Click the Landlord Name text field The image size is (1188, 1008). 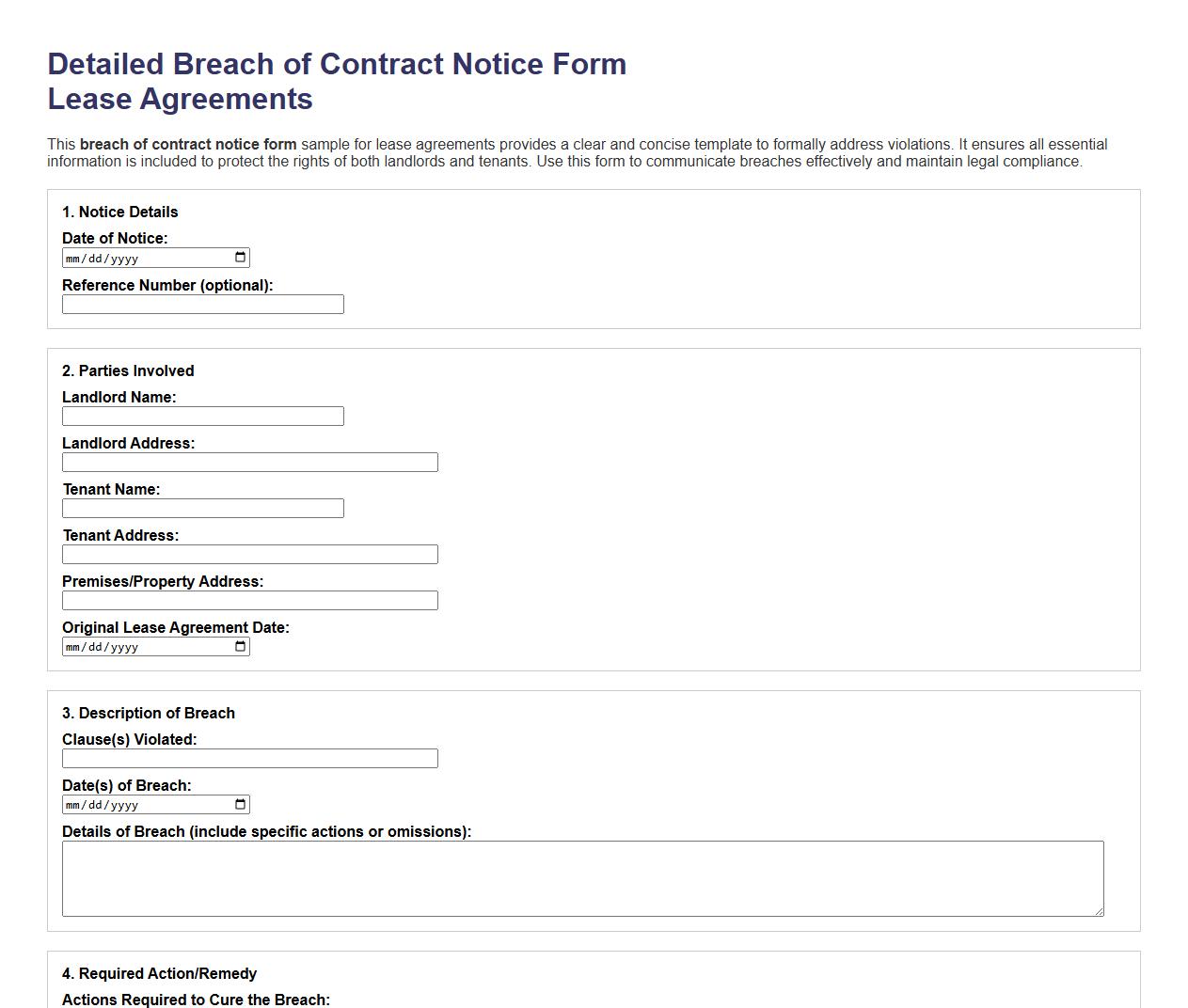tap(202, 416)
